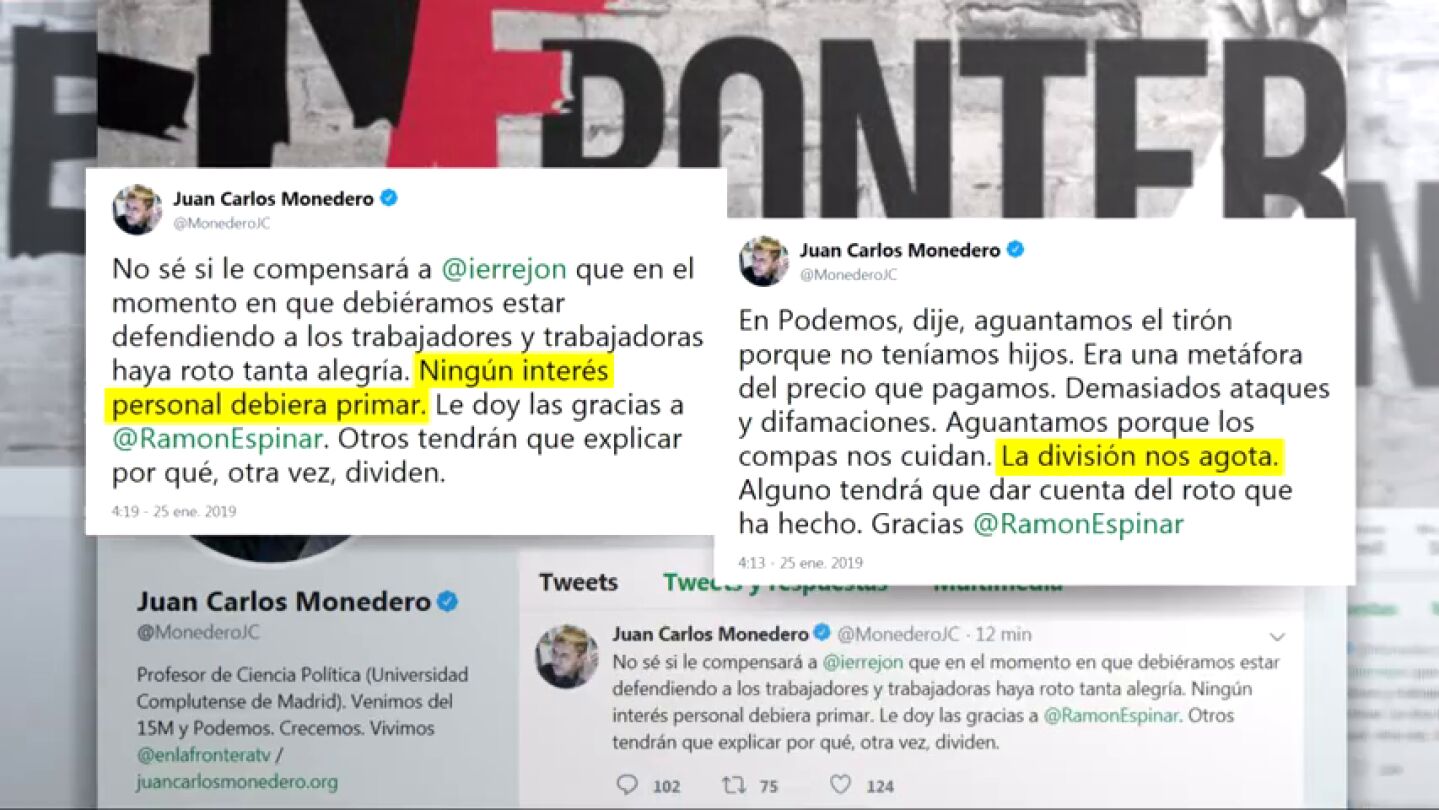This screenshot has height=810, width=1439.
Task: Open the Multimedia tab
Action: (x=998, y=582)
